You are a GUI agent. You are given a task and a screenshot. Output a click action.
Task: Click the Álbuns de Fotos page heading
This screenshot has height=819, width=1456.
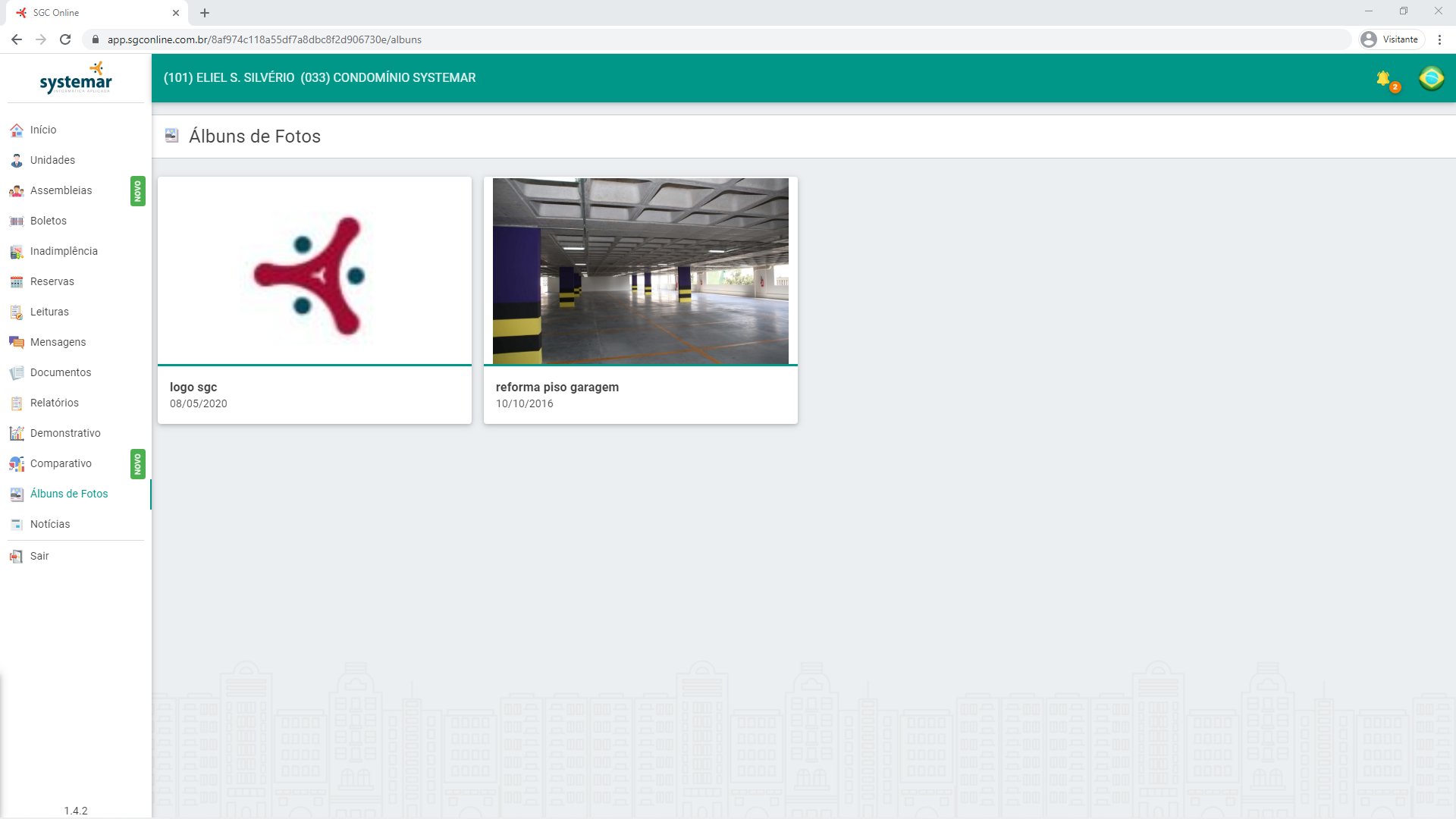tap(255, 136)
